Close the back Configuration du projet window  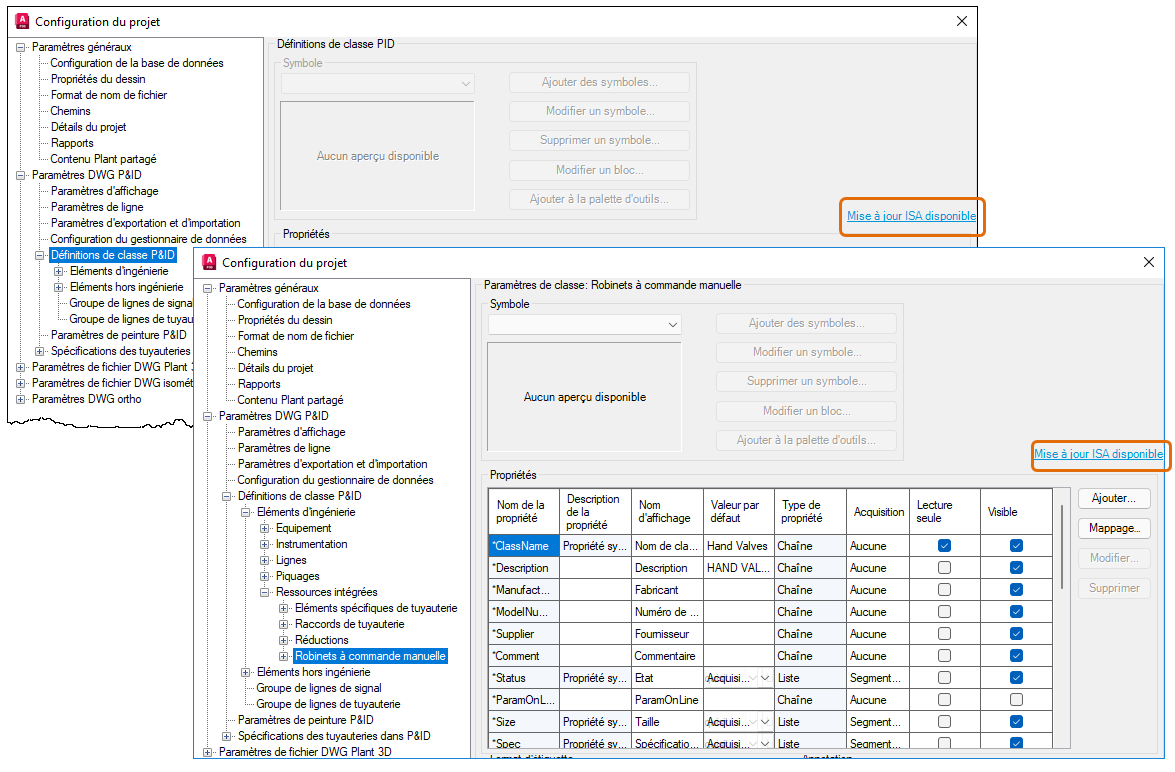click(962, 21)
